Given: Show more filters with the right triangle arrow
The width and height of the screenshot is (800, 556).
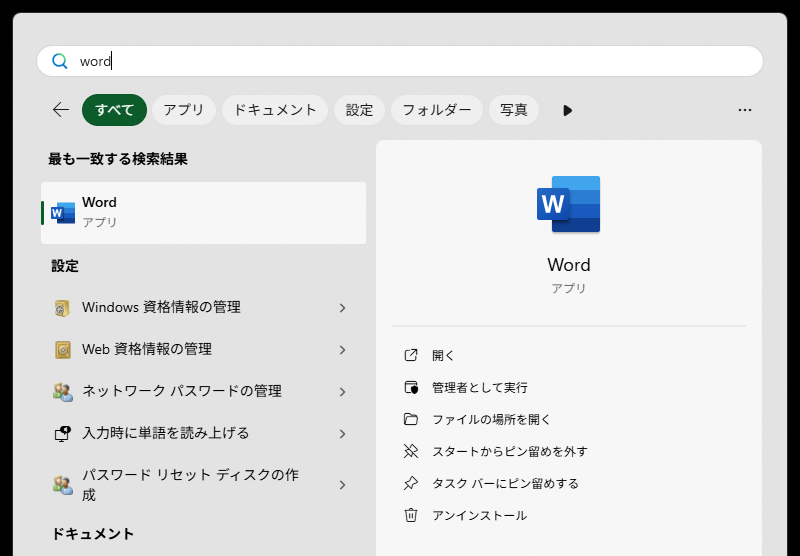Looking at the screenshot, I should pyautogui.click(x=567, y=110).
